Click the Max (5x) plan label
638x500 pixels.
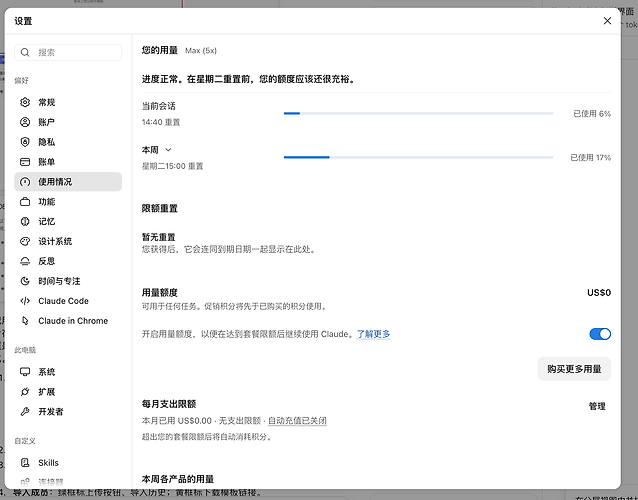tap(201, 51)
